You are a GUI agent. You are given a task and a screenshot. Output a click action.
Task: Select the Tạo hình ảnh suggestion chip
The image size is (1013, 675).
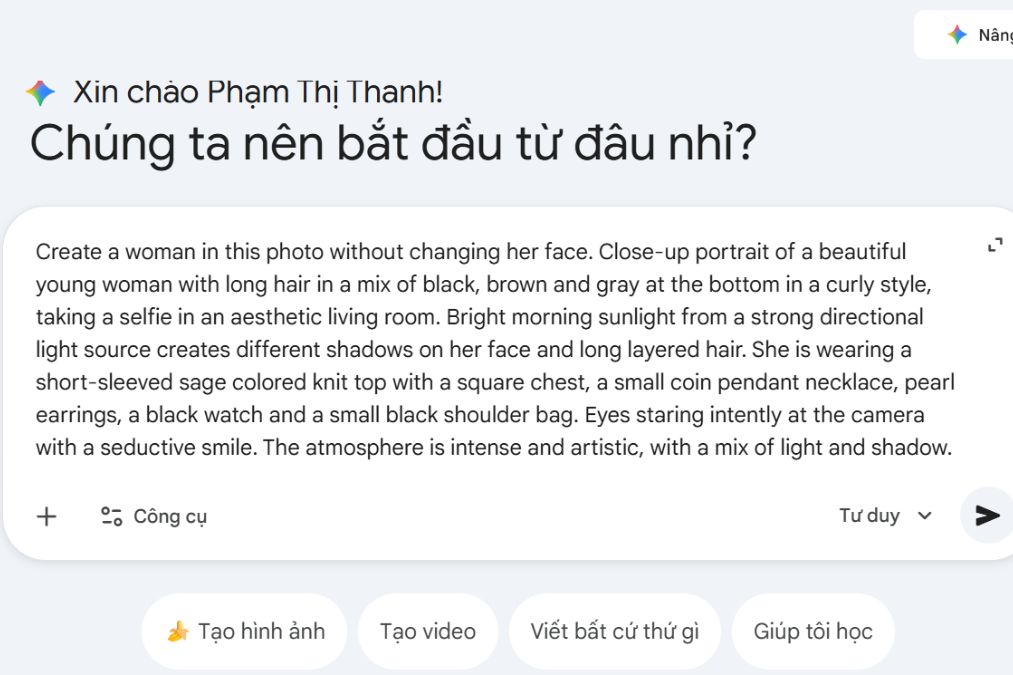(244, 632)
